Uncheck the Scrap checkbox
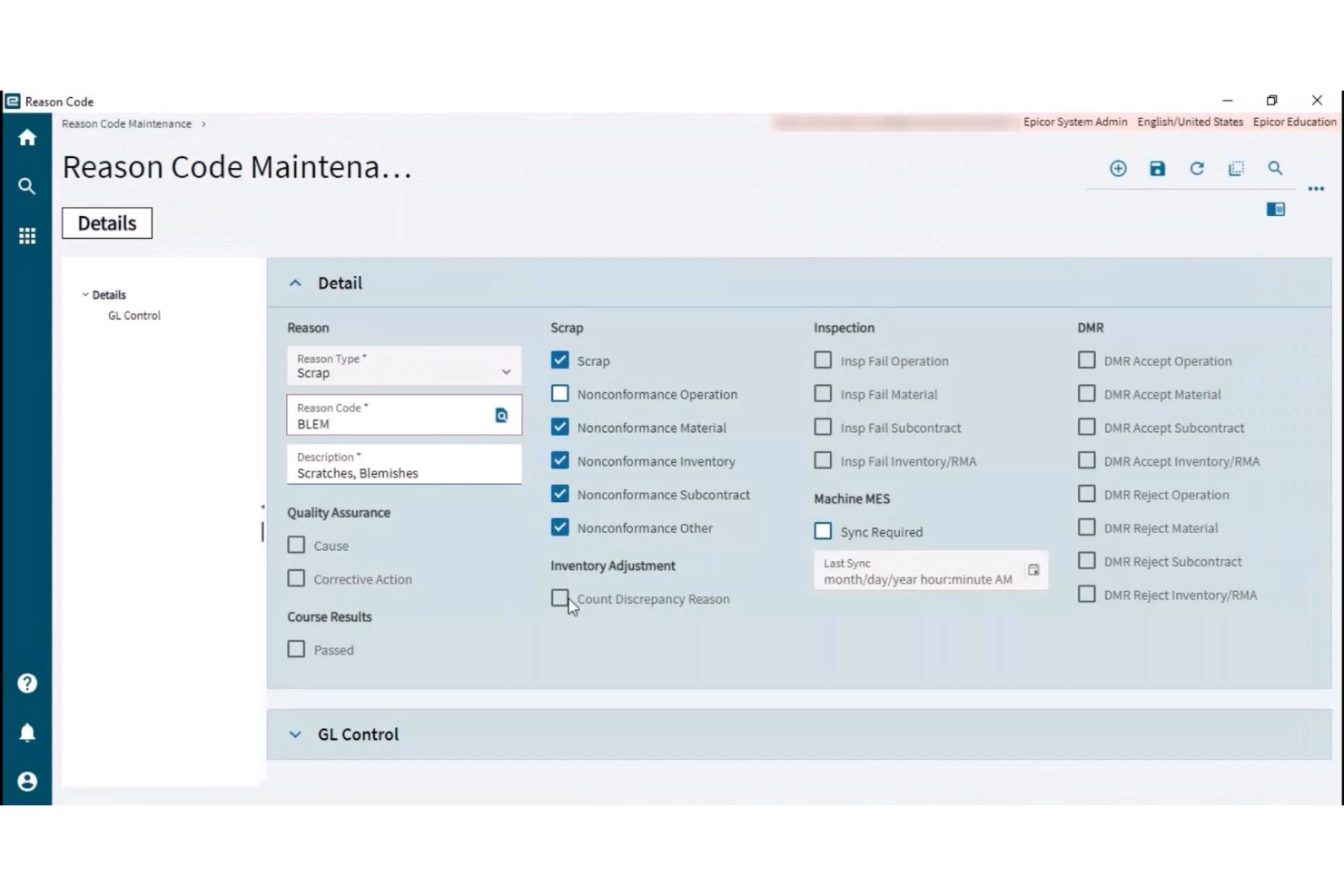 pyautogui.click(x=559, y=359)
